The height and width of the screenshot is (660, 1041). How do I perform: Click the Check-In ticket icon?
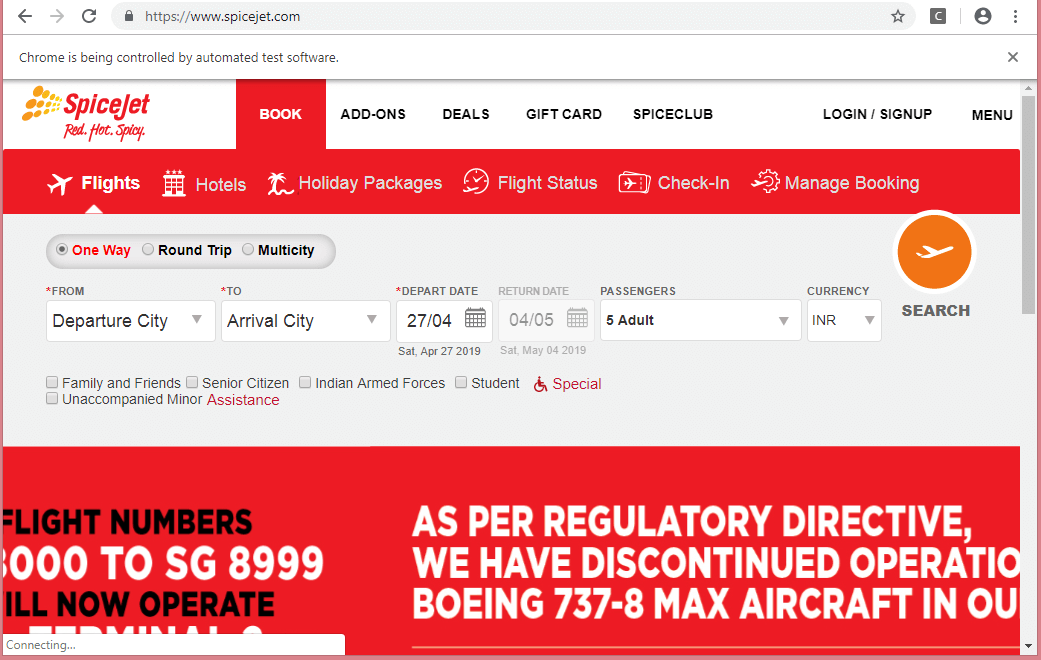[634, 183]
